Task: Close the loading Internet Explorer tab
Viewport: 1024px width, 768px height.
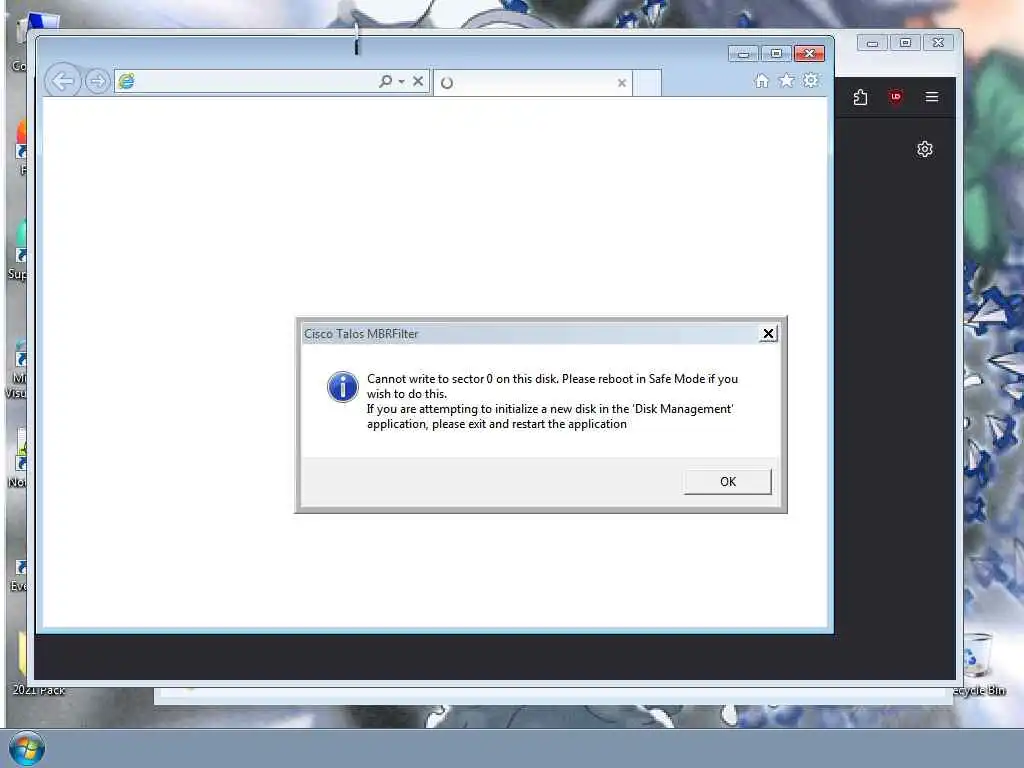Action: [622, 83]
